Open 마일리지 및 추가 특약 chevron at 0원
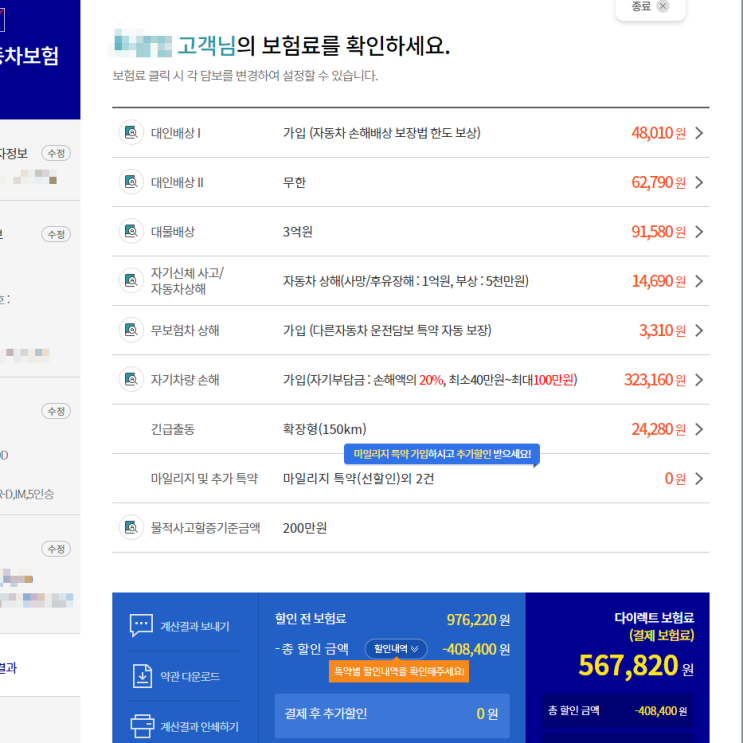The image size is (743, 743). coord(699,479)
